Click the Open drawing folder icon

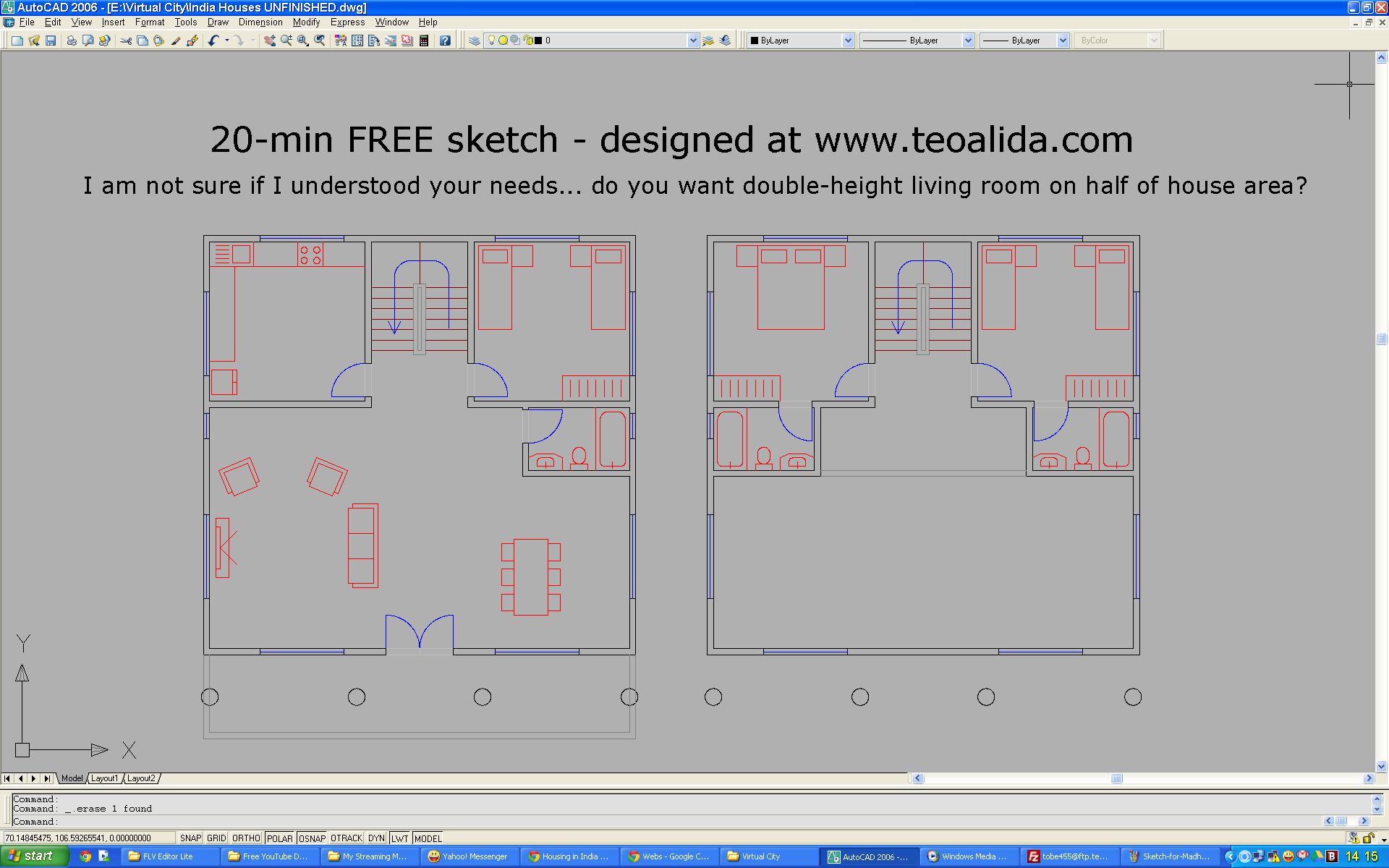coord(34,41)
